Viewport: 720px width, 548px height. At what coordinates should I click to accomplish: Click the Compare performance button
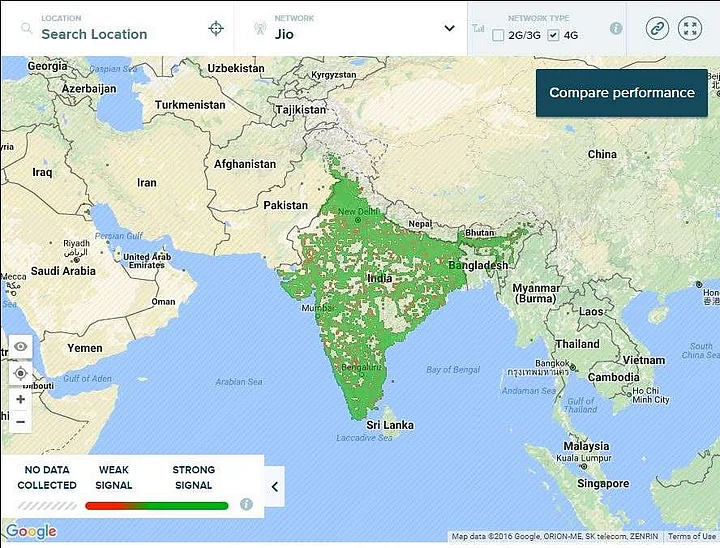(621, 93)
